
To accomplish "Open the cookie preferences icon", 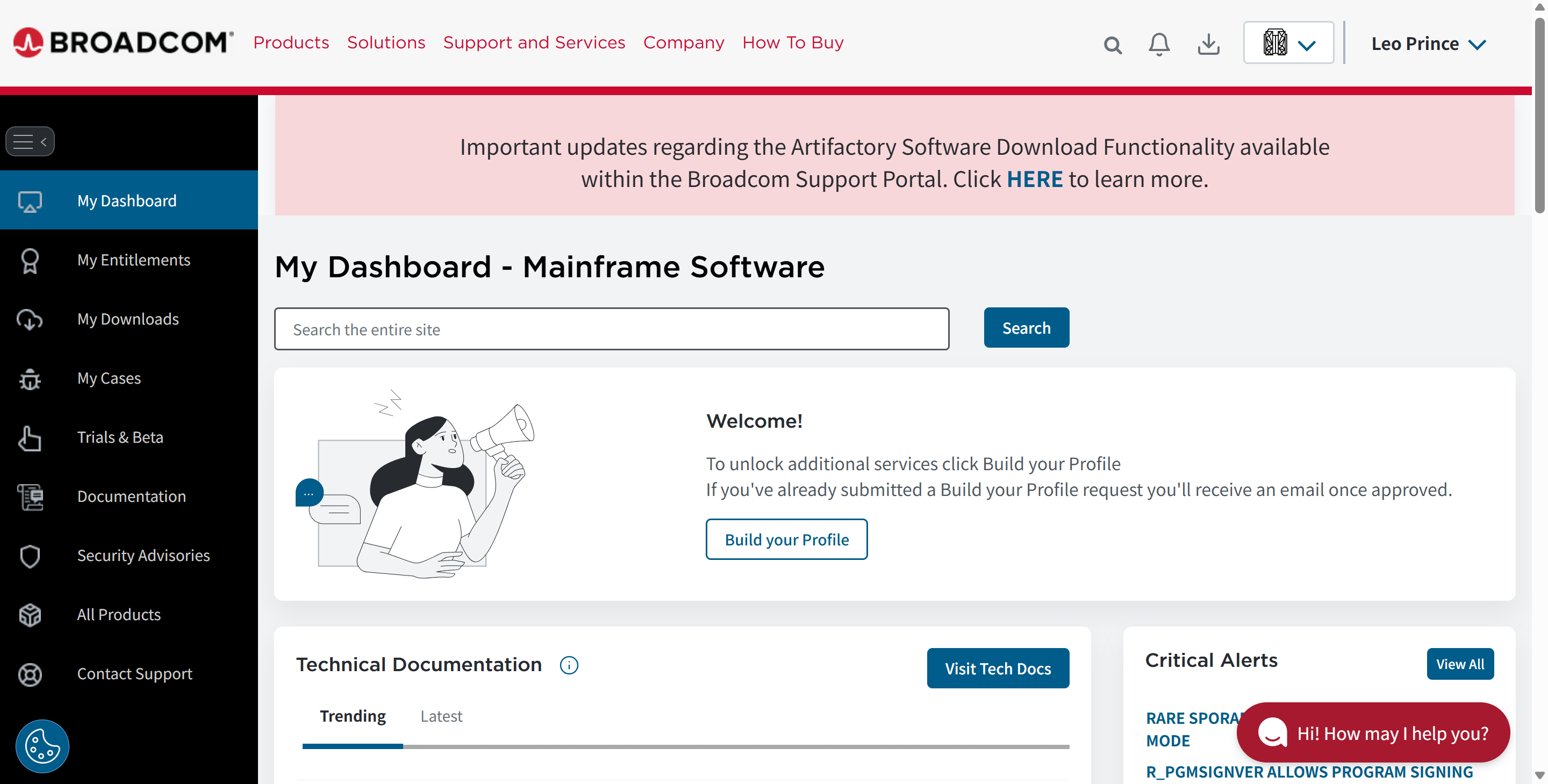I will (x=41, y=745).
